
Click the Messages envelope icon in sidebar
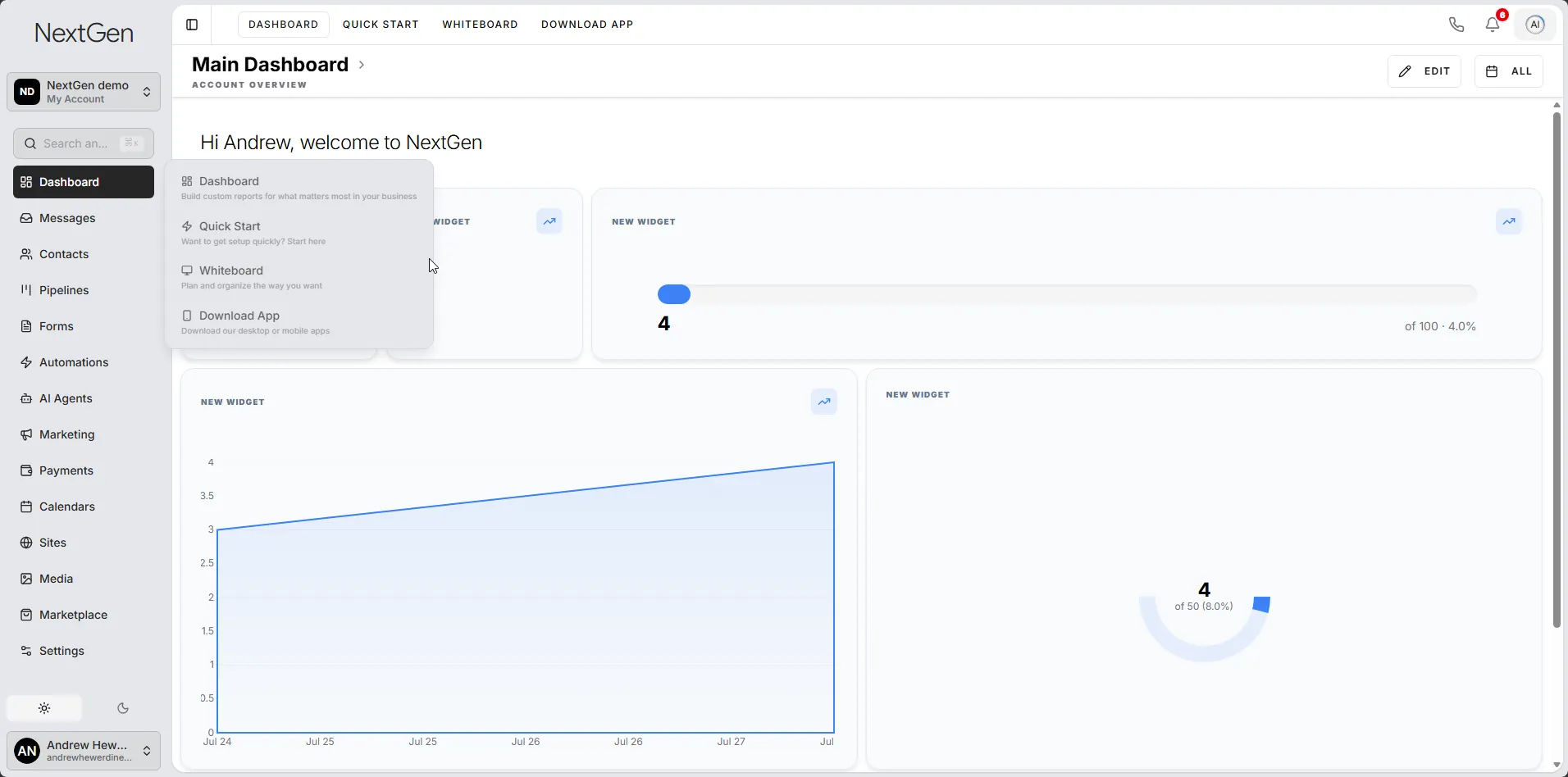[x=26, y=218]
